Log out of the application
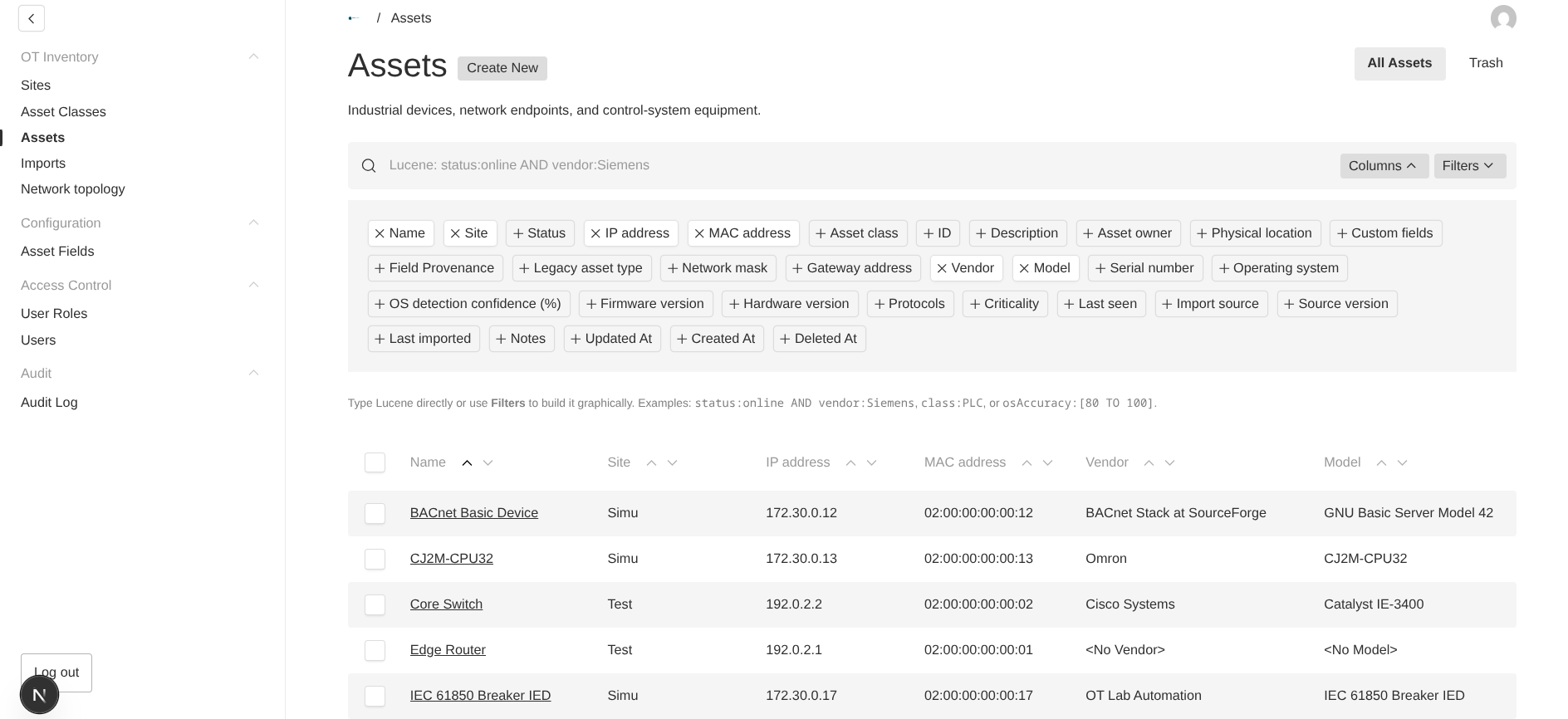1568x719 pixels. tap(56, 673)
